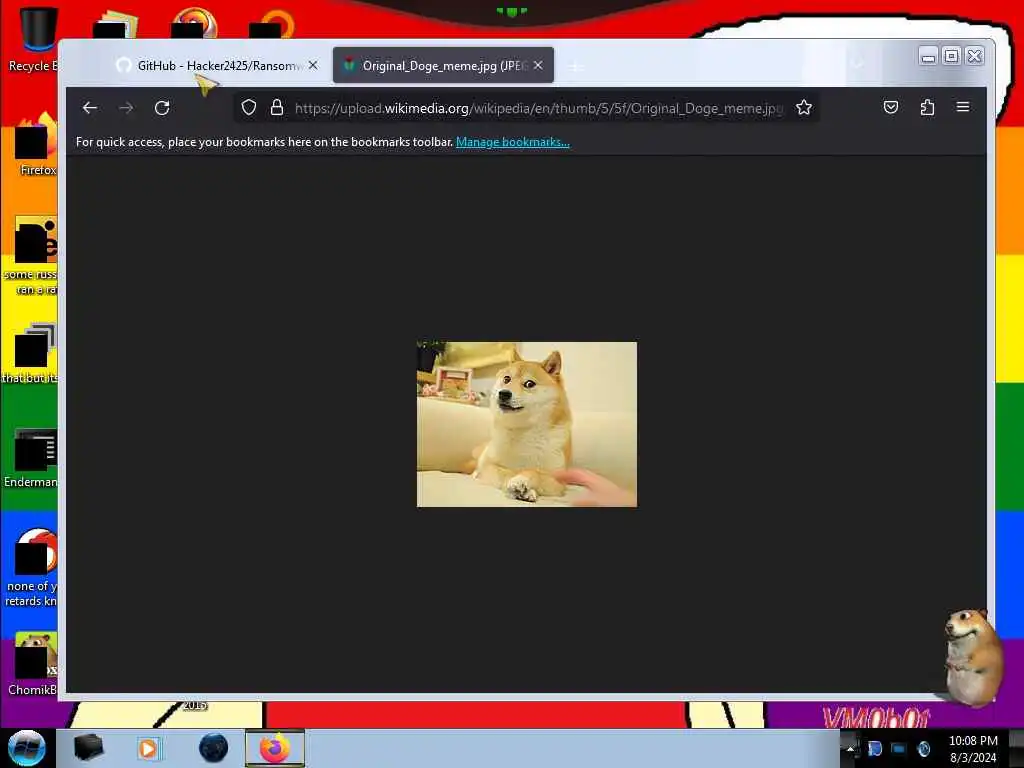This screenshot has width=1024, height=768.
Task: Click the padlock site security icon
Action: (x=277, y=108)
